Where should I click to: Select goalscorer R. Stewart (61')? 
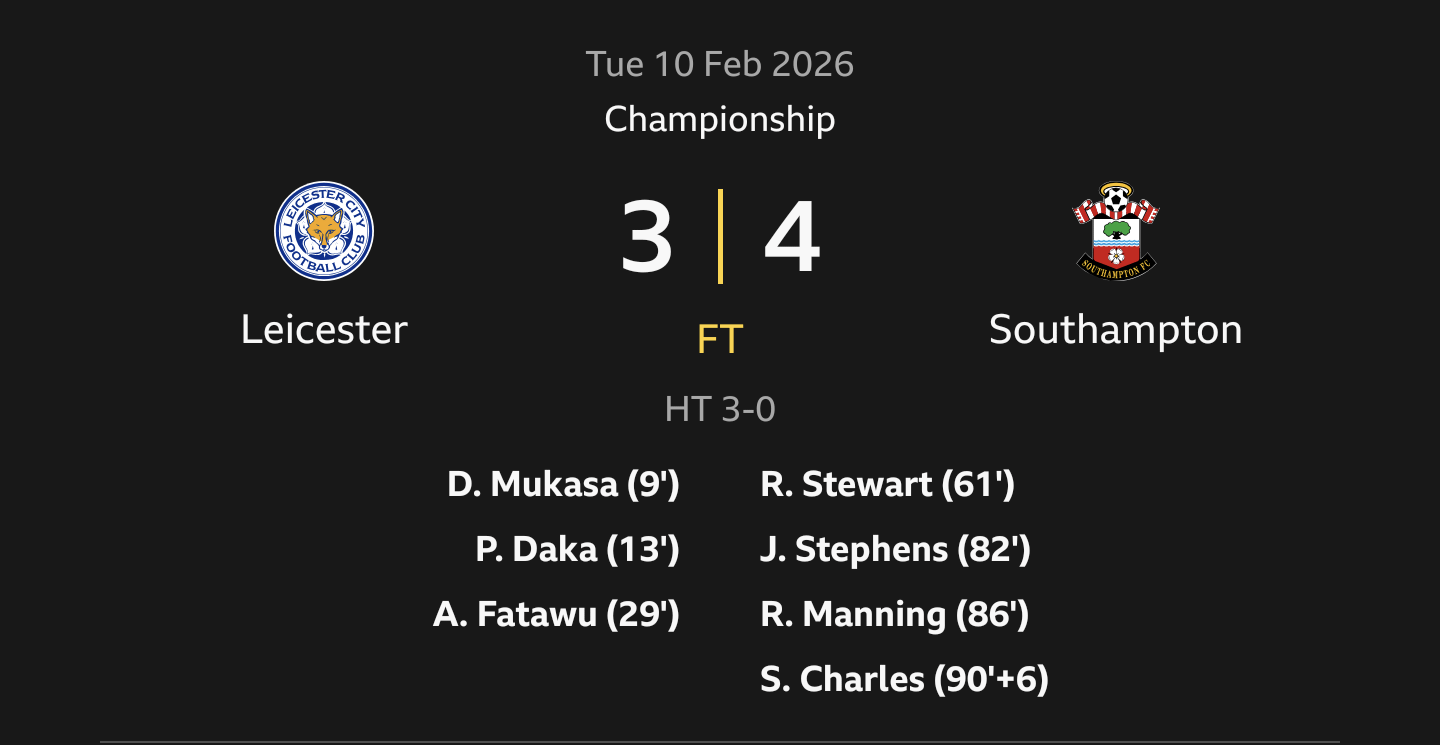[888, 485]
